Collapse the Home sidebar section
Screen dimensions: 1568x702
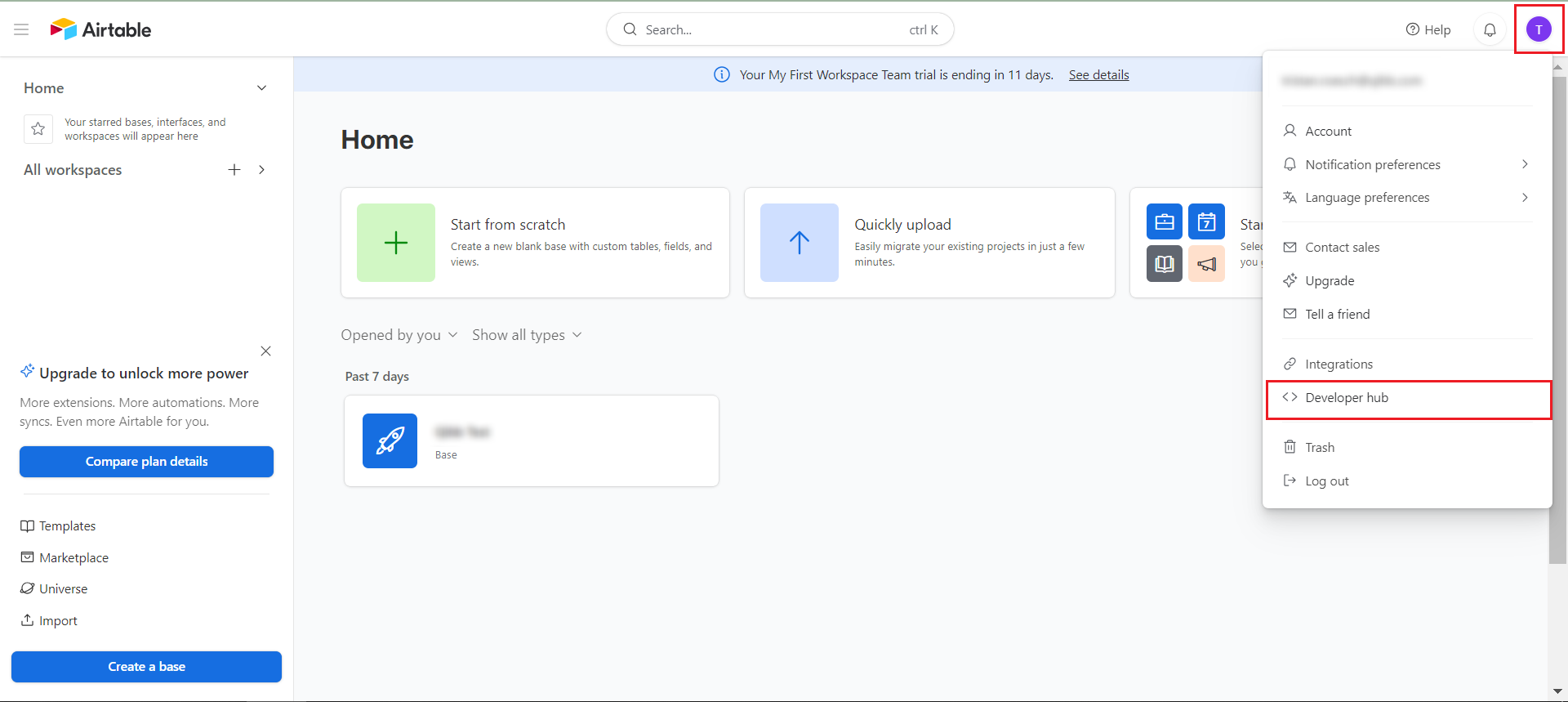coord(261,88)
